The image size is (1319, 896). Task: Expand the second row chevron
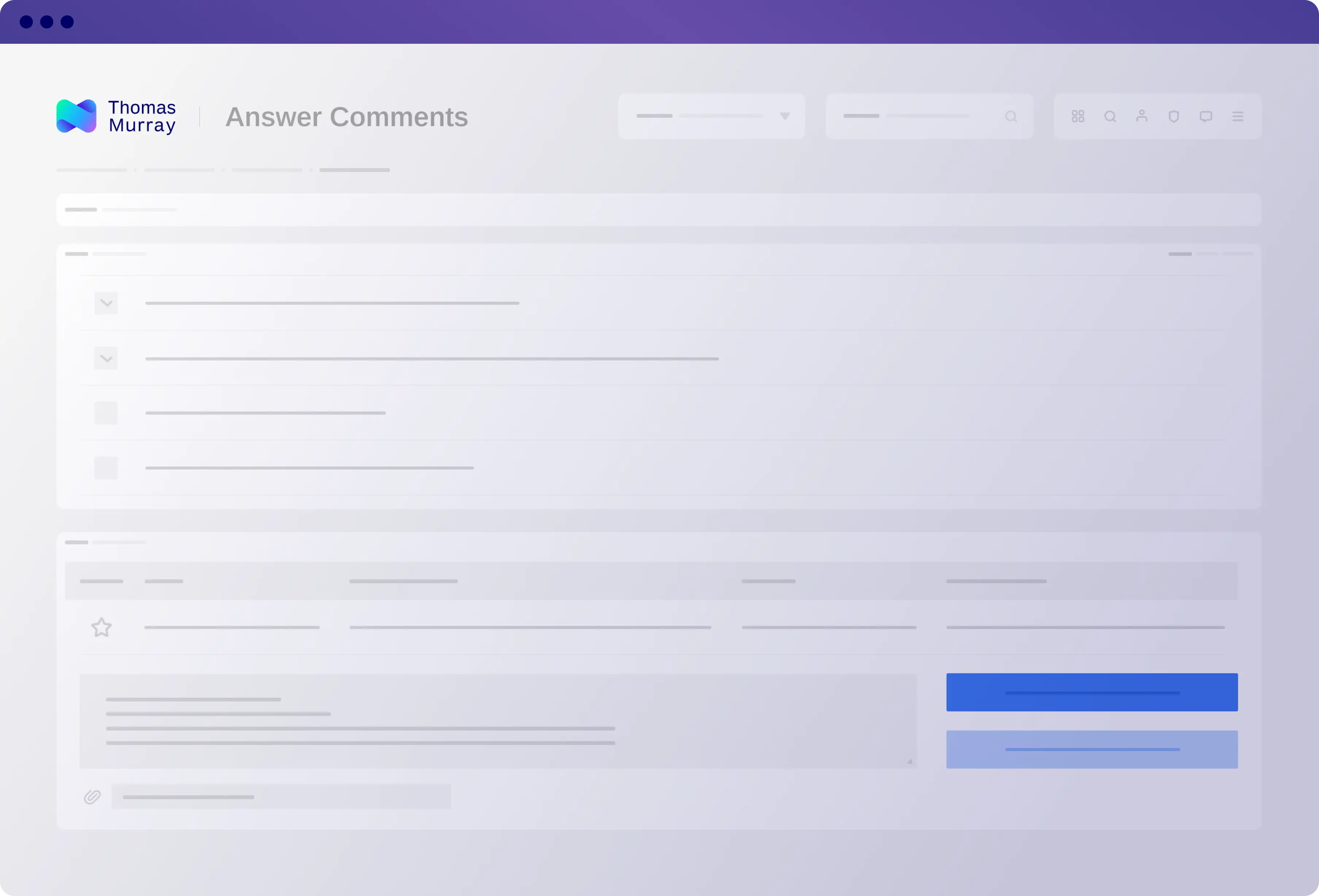(106, 358)
